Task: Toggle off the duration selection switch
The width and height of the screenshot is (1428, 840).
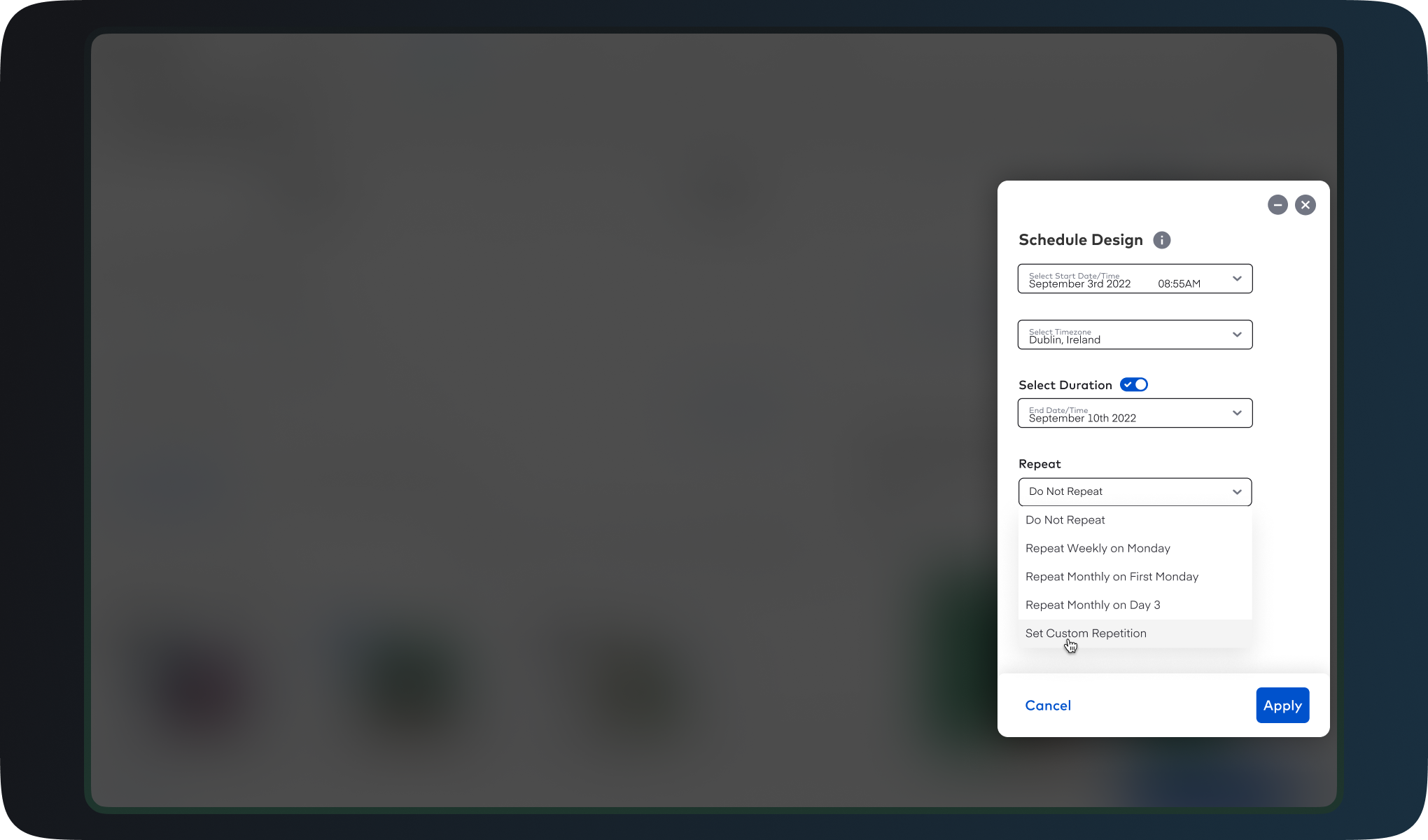Action: pyautogui.click(x=1134, y=385)
